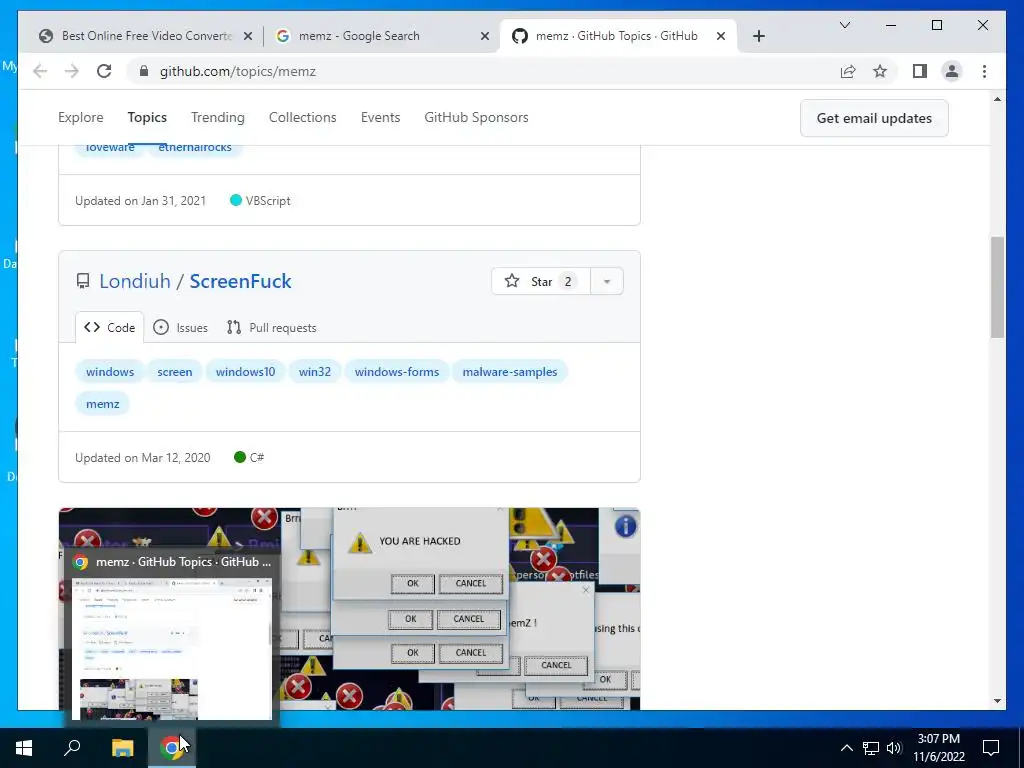Go back using the browser back arrow

point(40,71)
